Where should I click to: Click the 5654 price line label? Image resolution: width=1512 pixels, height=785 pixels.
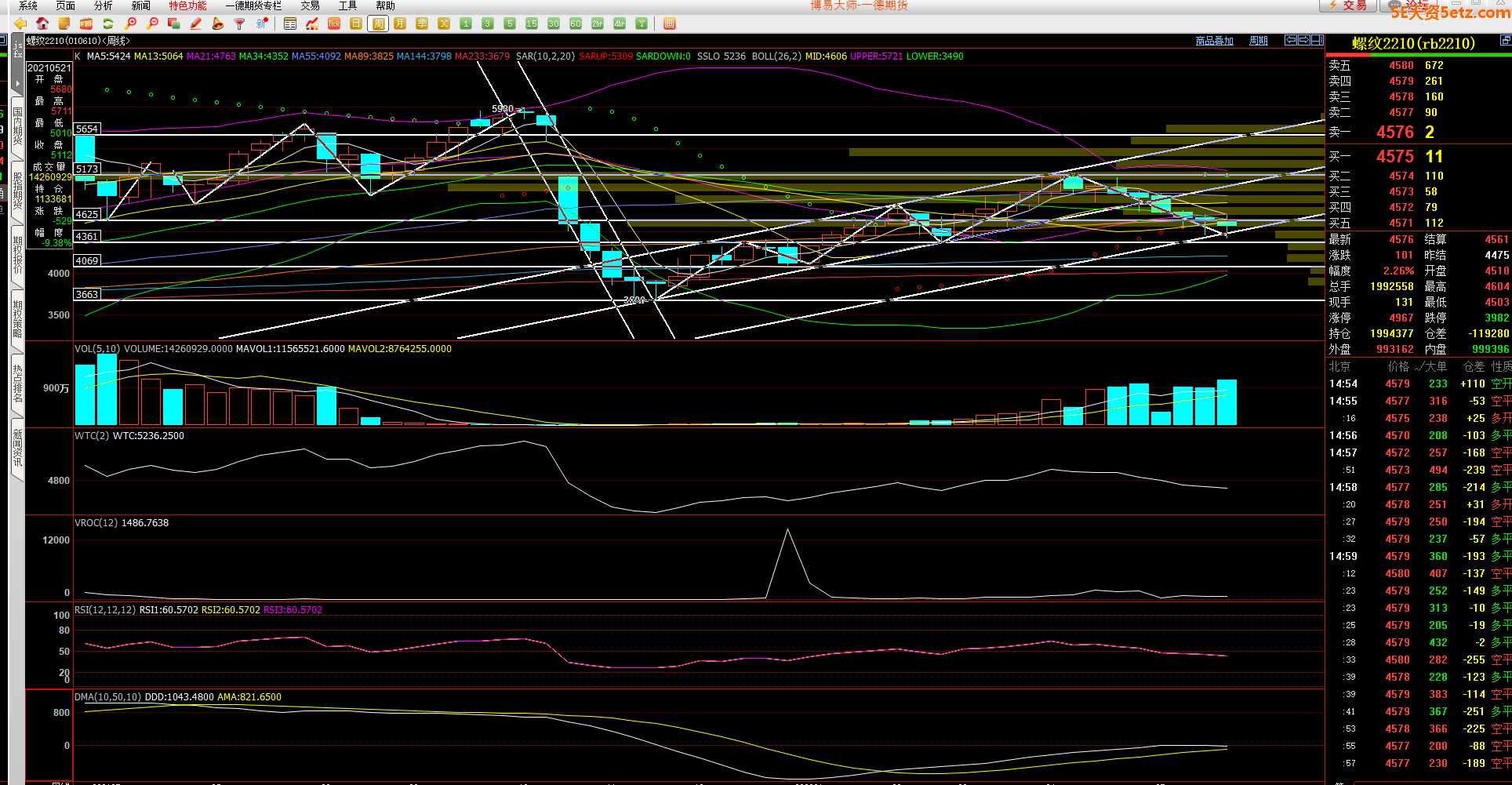[x=87, y=129]
